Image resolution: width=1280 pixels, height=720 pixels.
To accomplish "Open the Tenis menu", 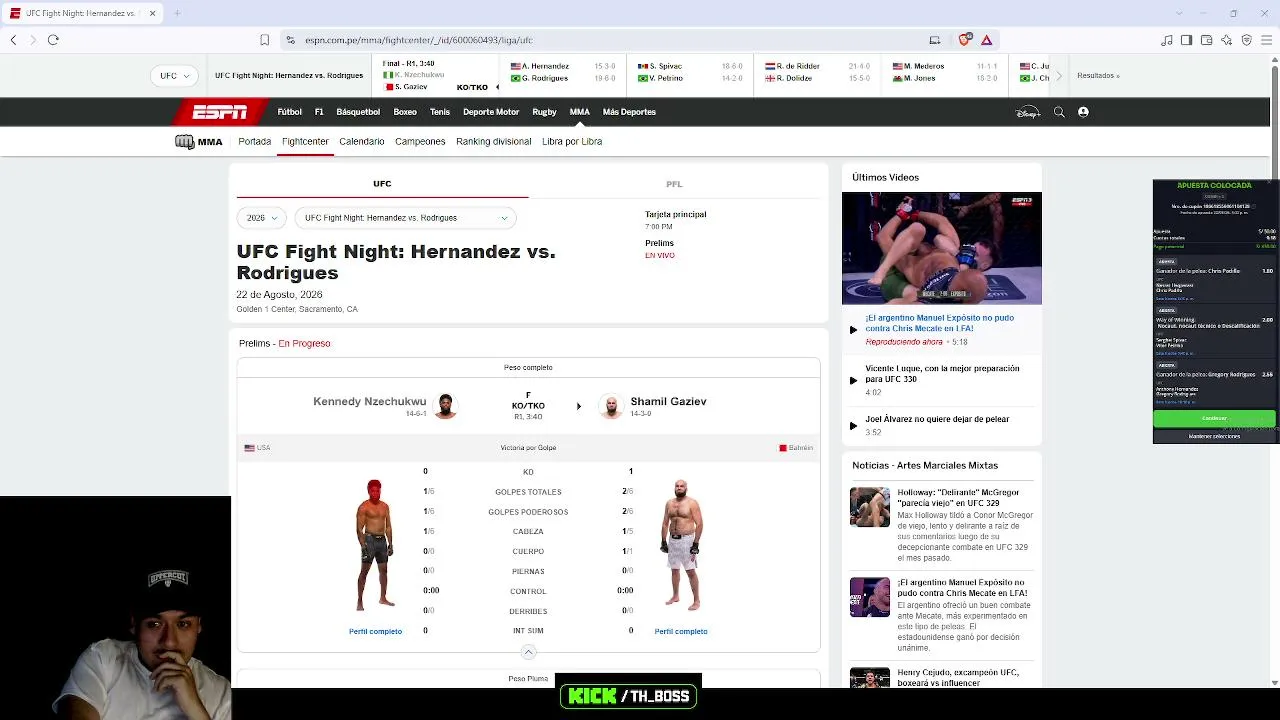I will tap(440, 112).
